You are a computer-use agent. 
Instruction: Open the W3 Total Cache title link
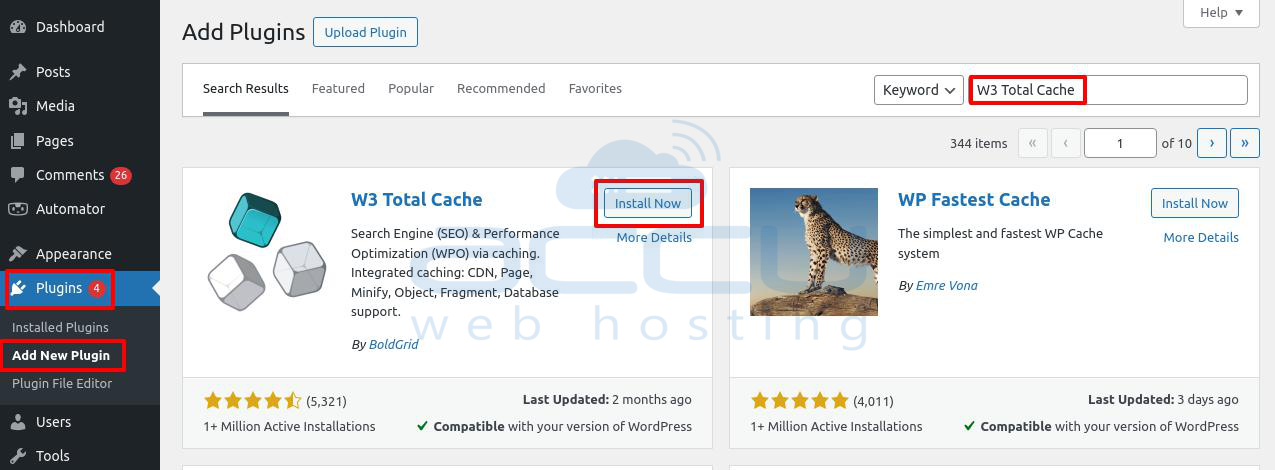coord(417,200)
